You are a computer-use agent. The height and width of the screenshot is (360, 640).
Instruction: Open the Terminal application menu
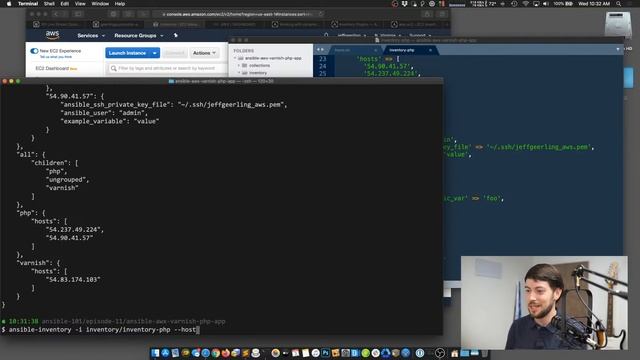[28, 4]
